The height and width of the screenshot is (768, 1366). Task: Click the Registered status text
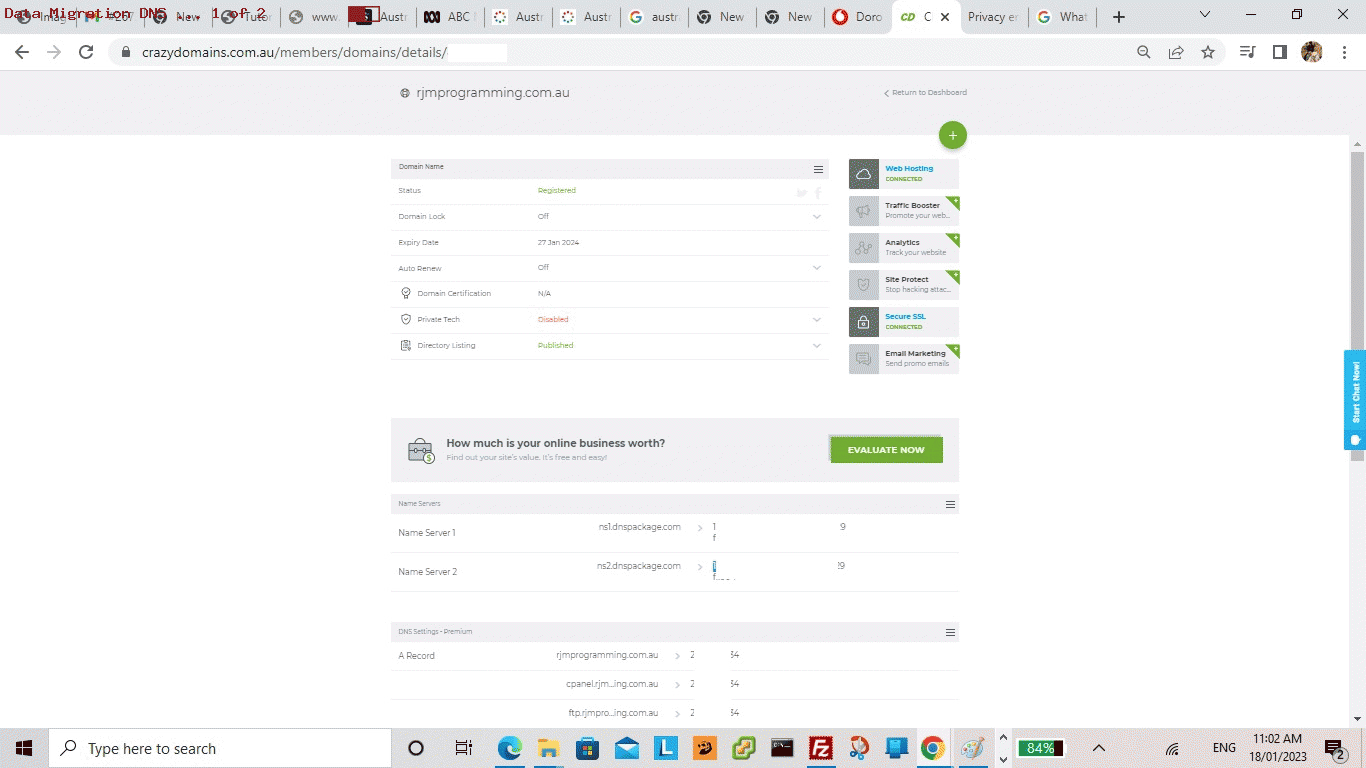point(557,191)
